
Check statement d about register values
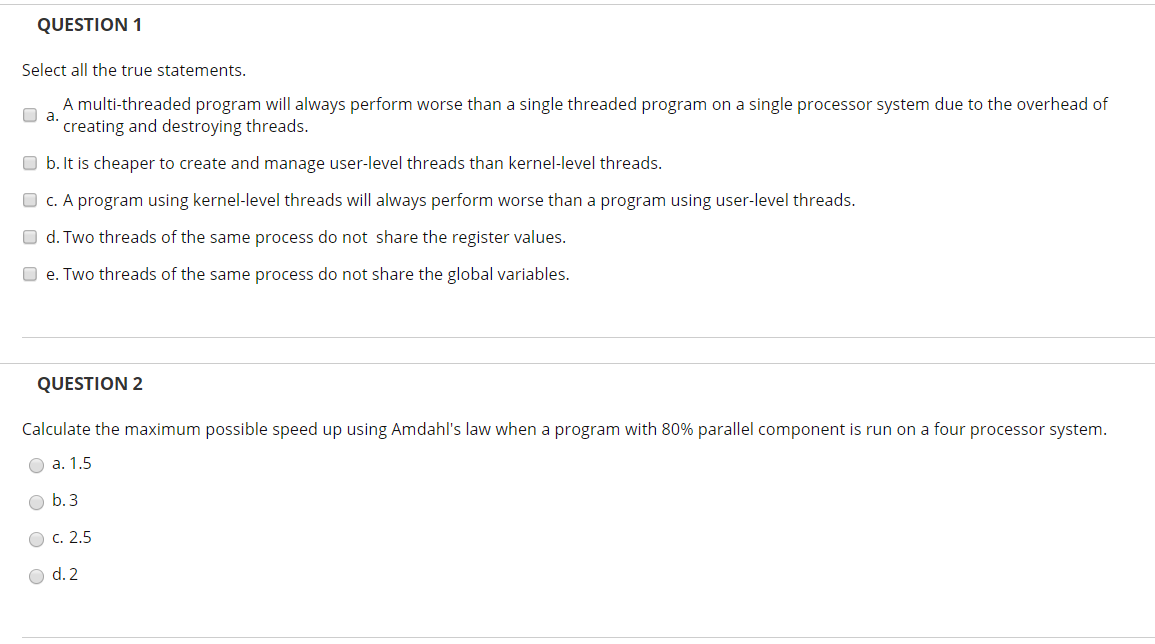[29, 236]
